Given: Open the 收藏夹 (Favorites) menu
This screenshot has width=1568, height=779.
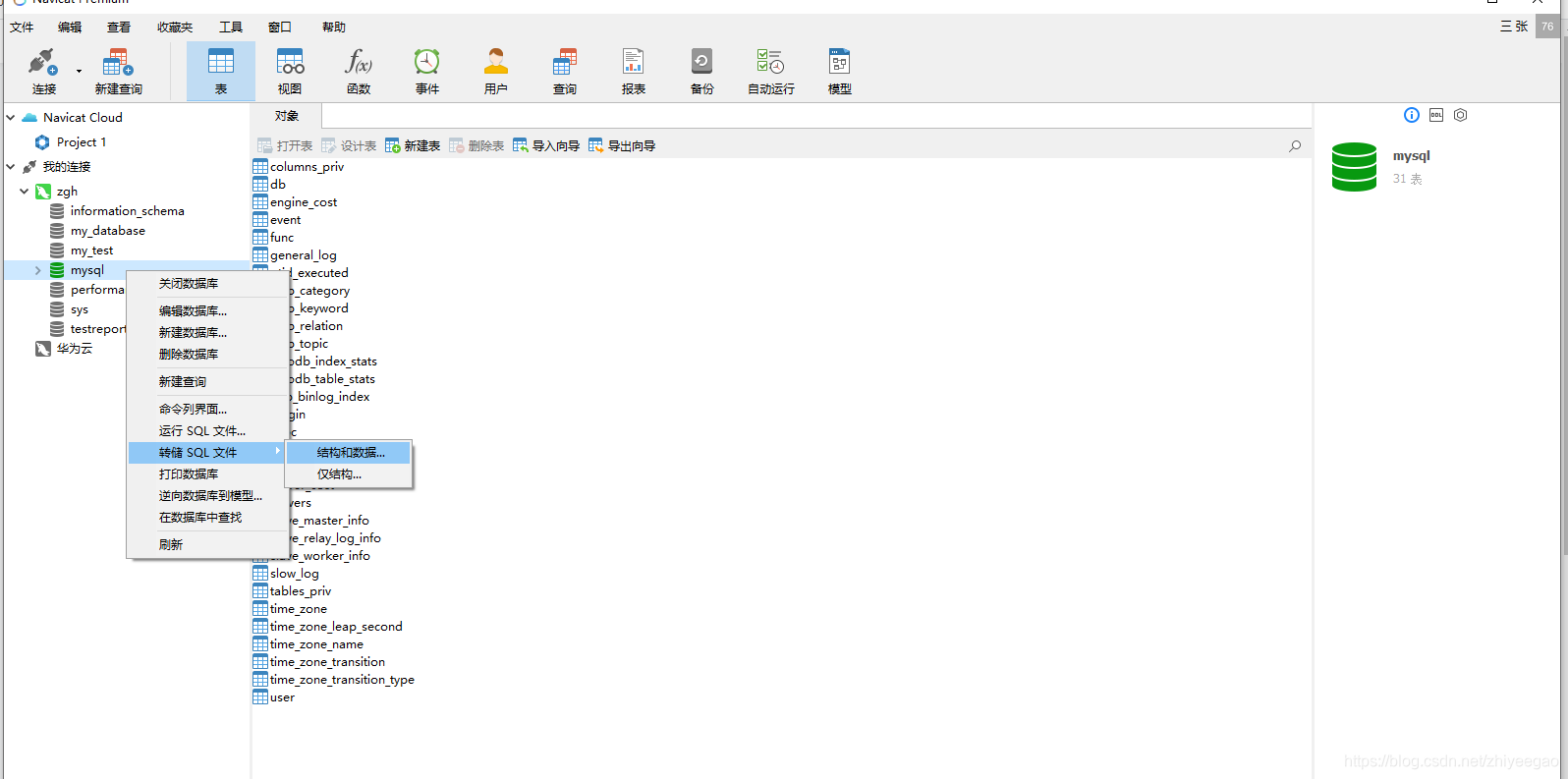Looking at the screenshot, I should (x=175, y=27).
